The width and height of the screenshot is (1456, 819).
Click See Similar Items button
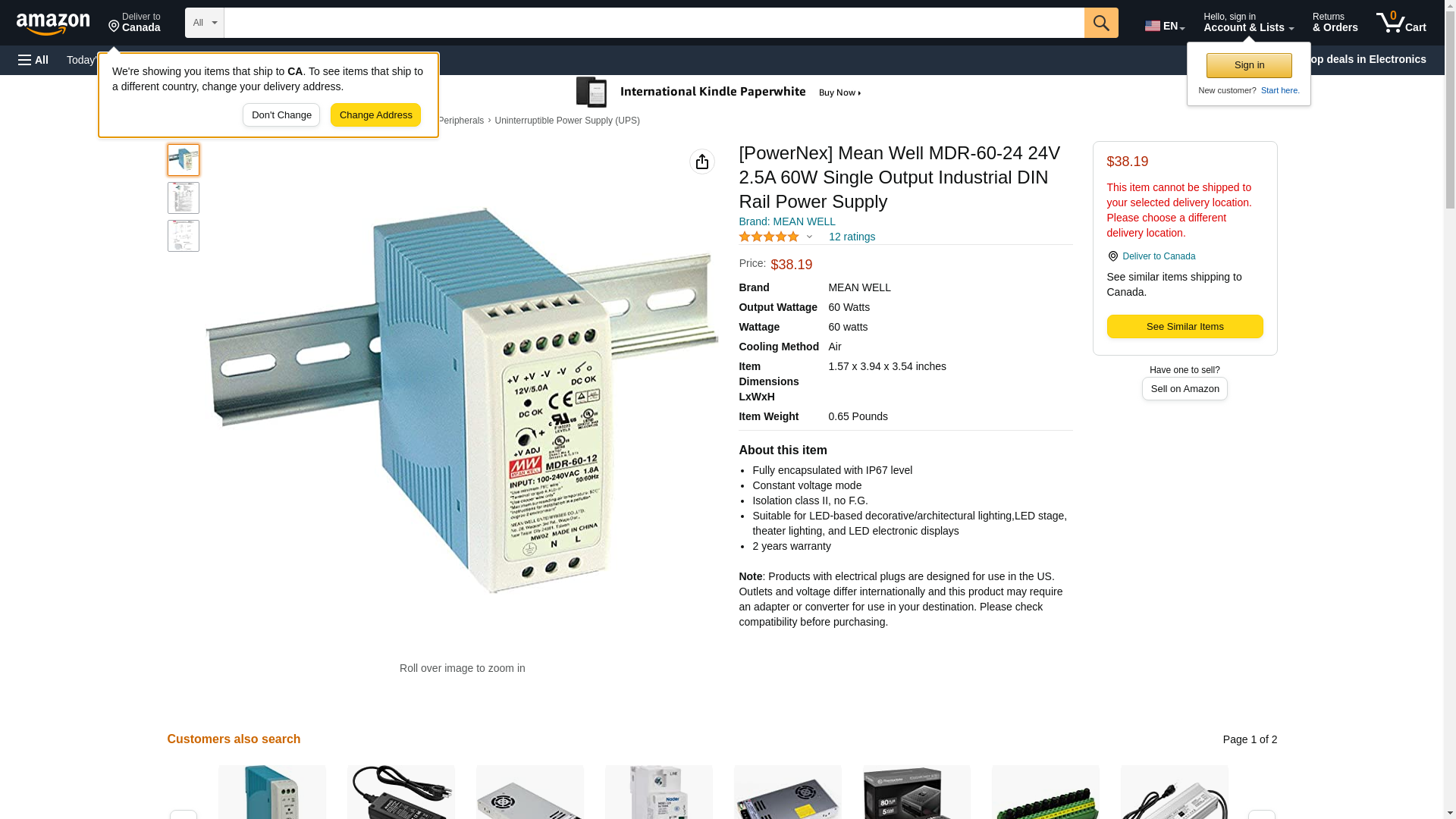(x=1185, y=327)
